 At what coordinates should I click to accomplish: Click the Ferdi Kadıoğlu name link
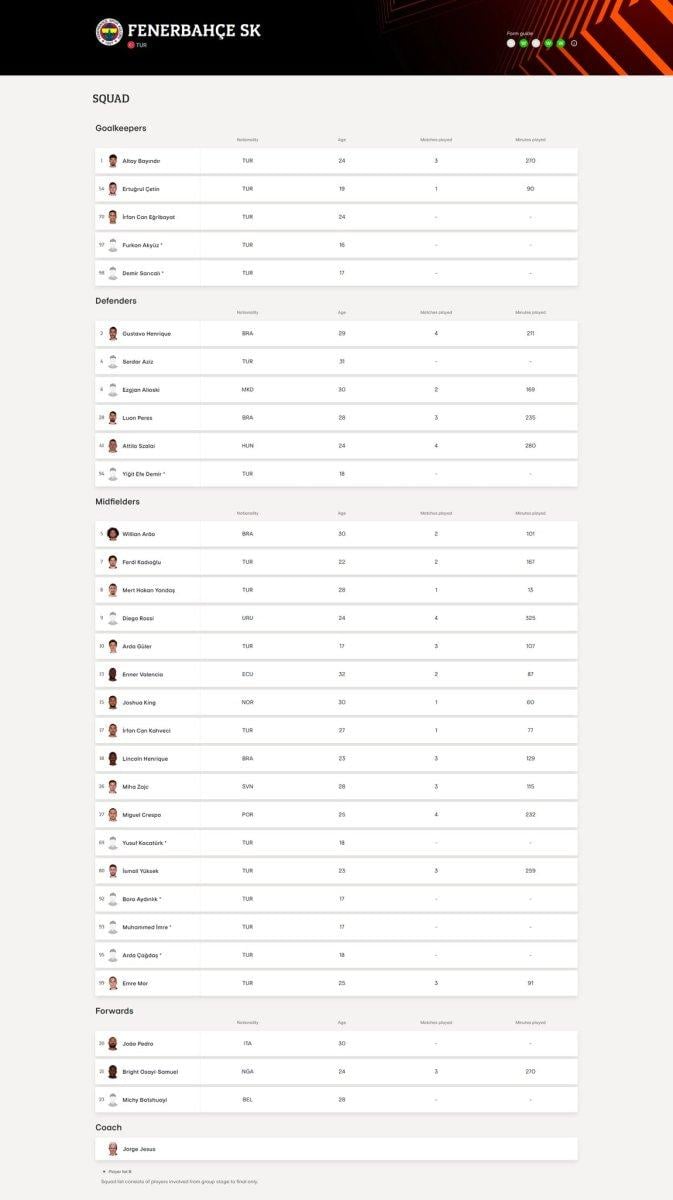pyautogui.click(x=141, y=562)
